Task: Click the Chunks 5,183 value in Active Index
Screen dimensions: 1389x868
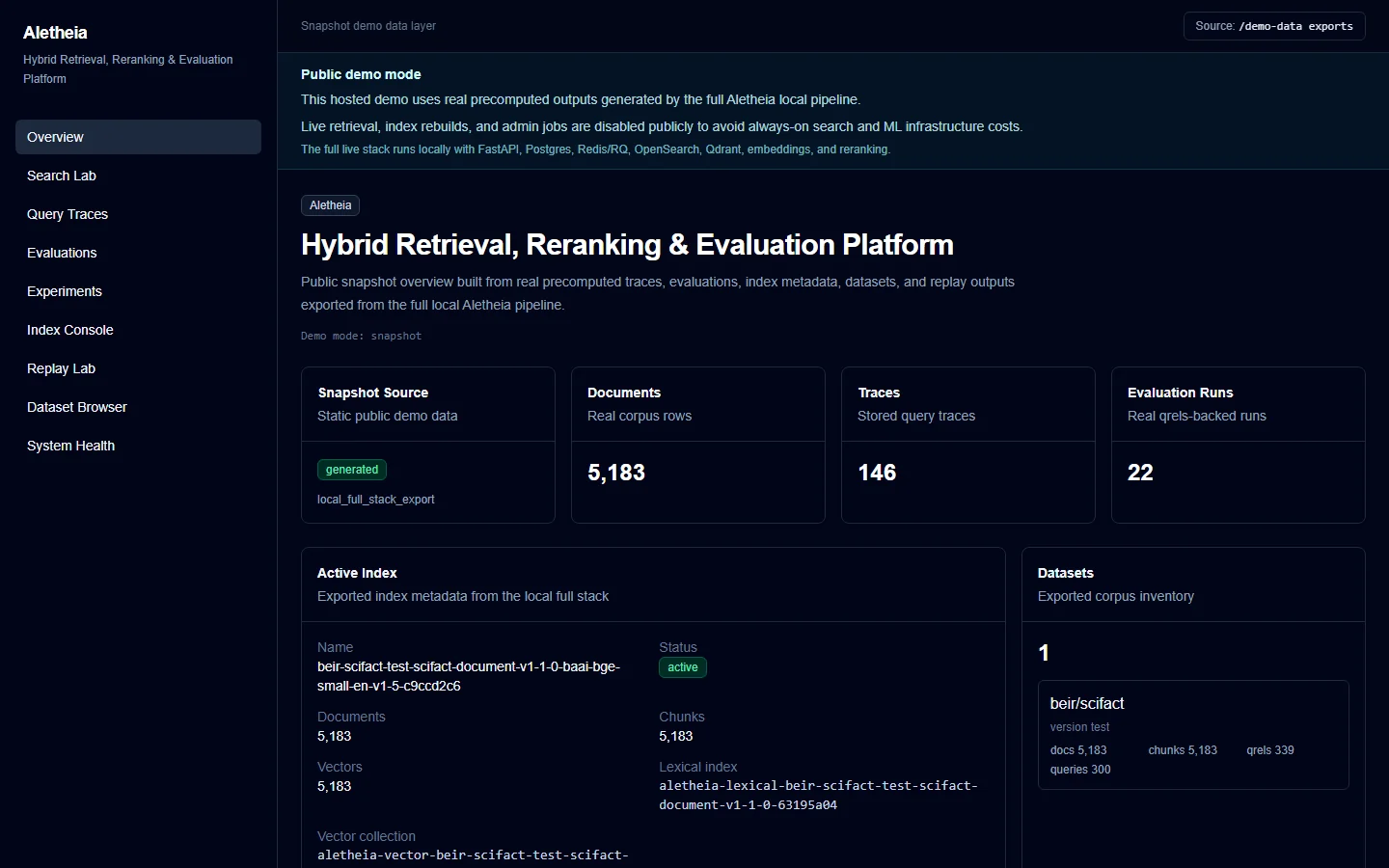Action: pos(676,736)
